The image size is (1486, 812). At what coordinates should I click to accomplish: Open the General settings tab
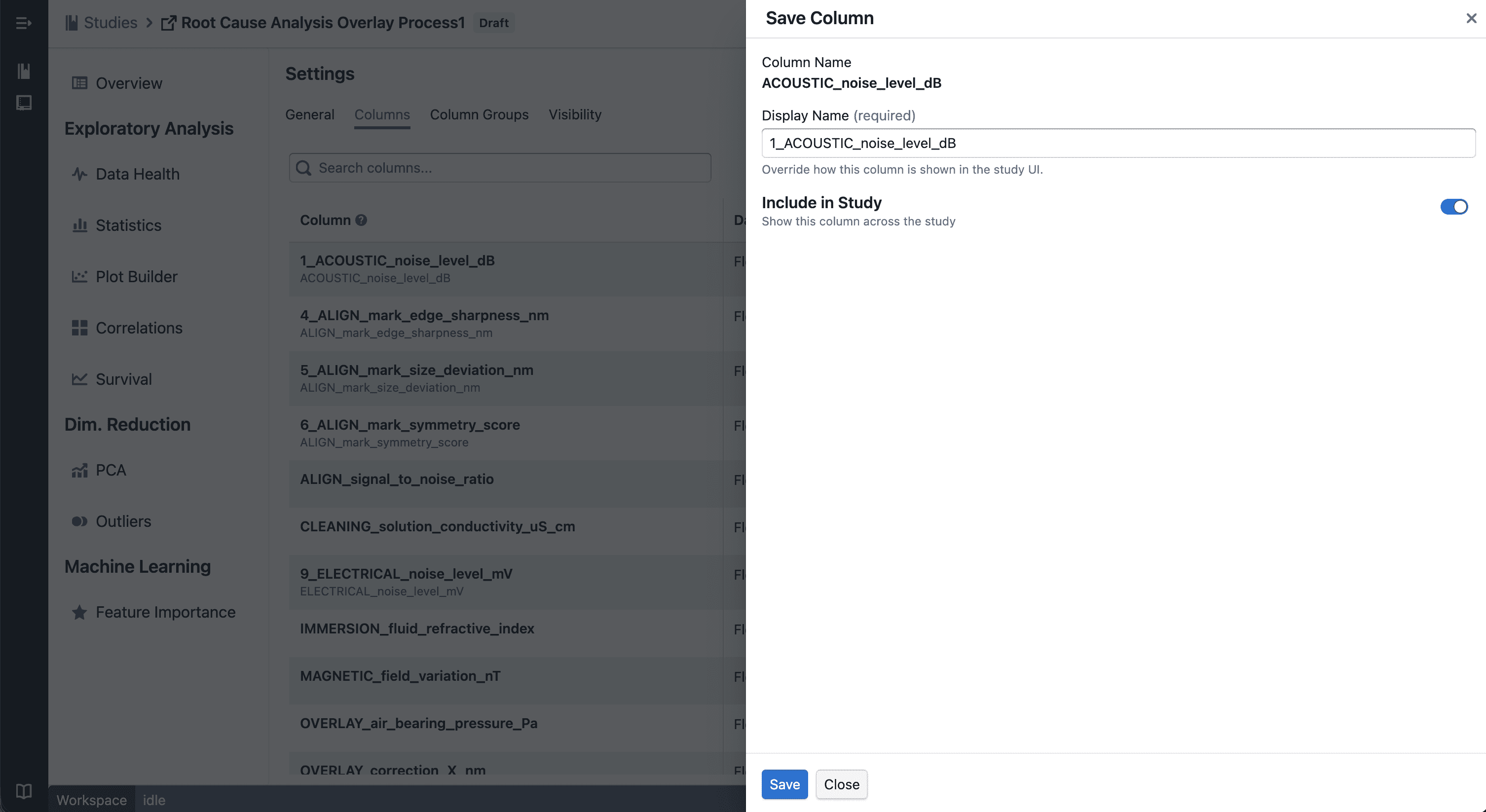tap(310, 115)
